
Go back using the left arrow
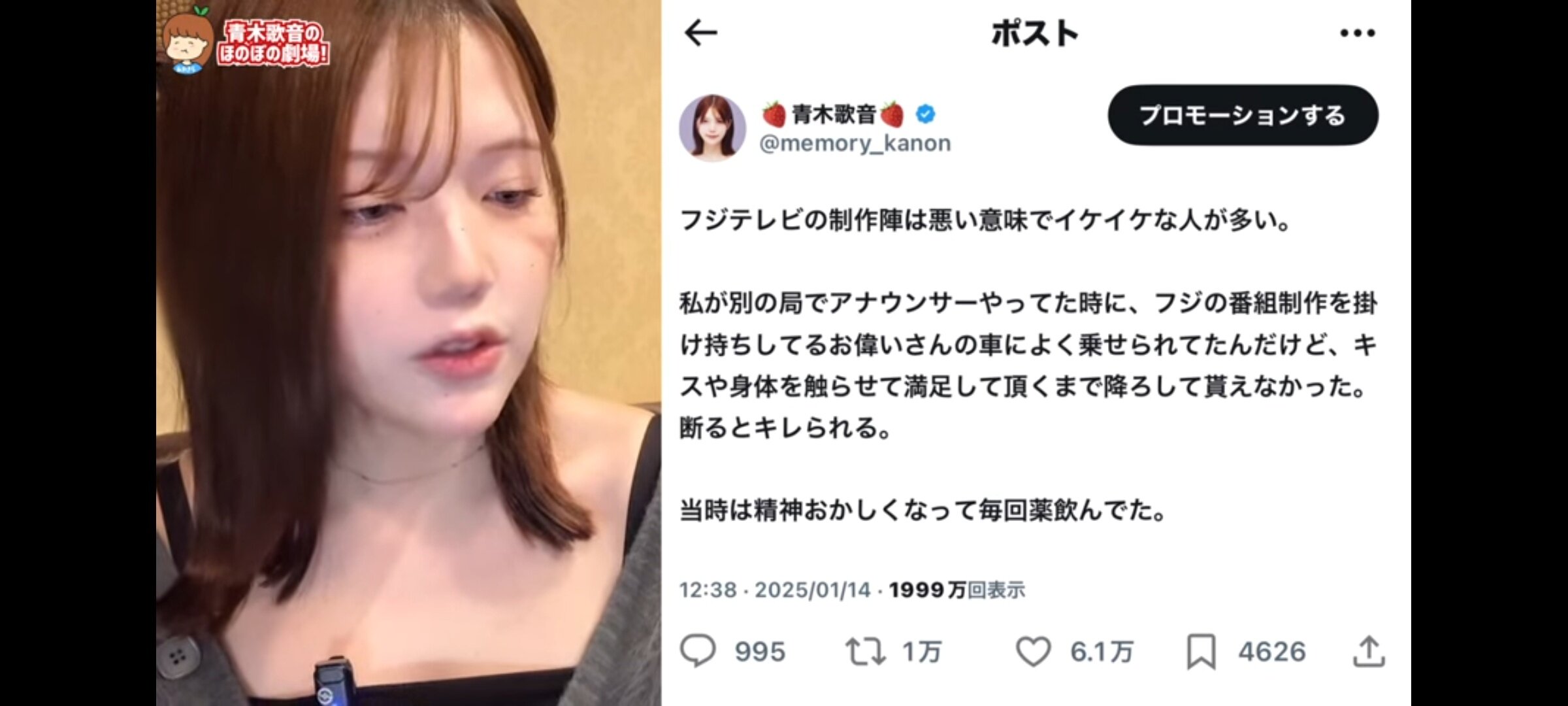[700, 33]
